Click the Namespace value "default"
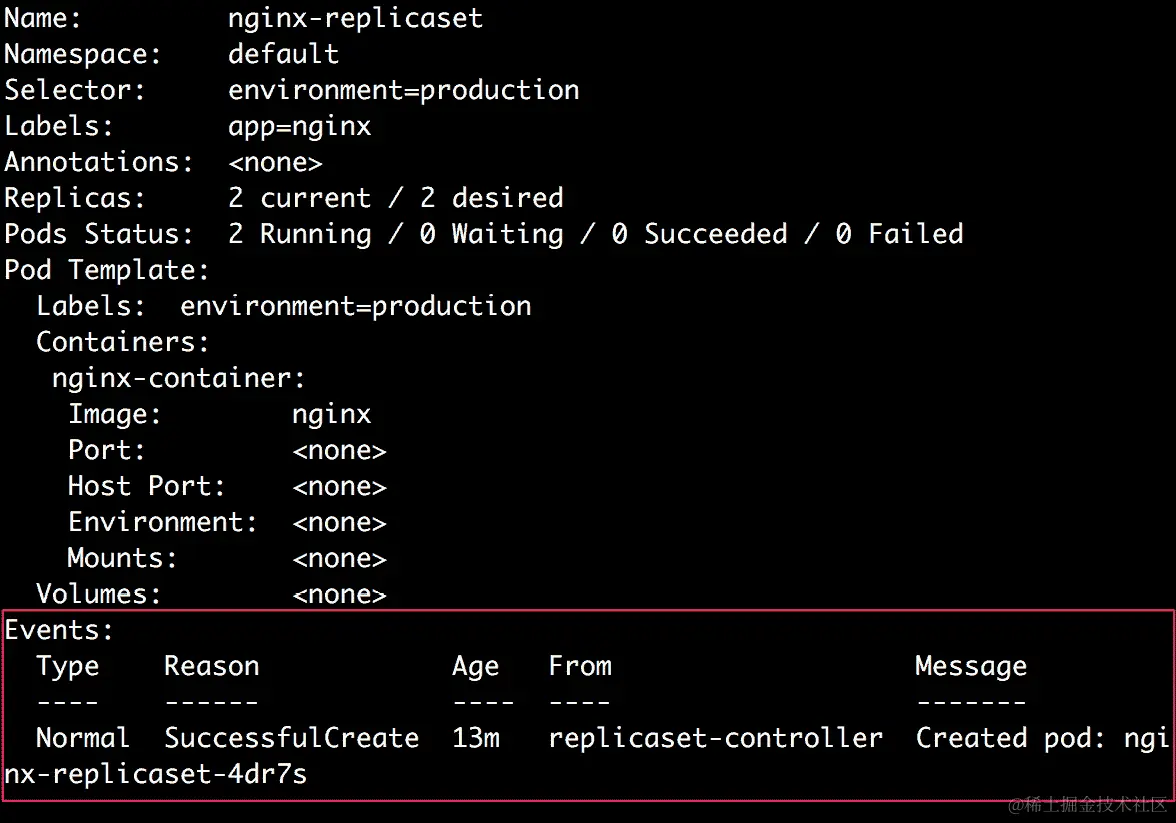The height and width of the screenshot is (823, 1176). coord(283,54)
